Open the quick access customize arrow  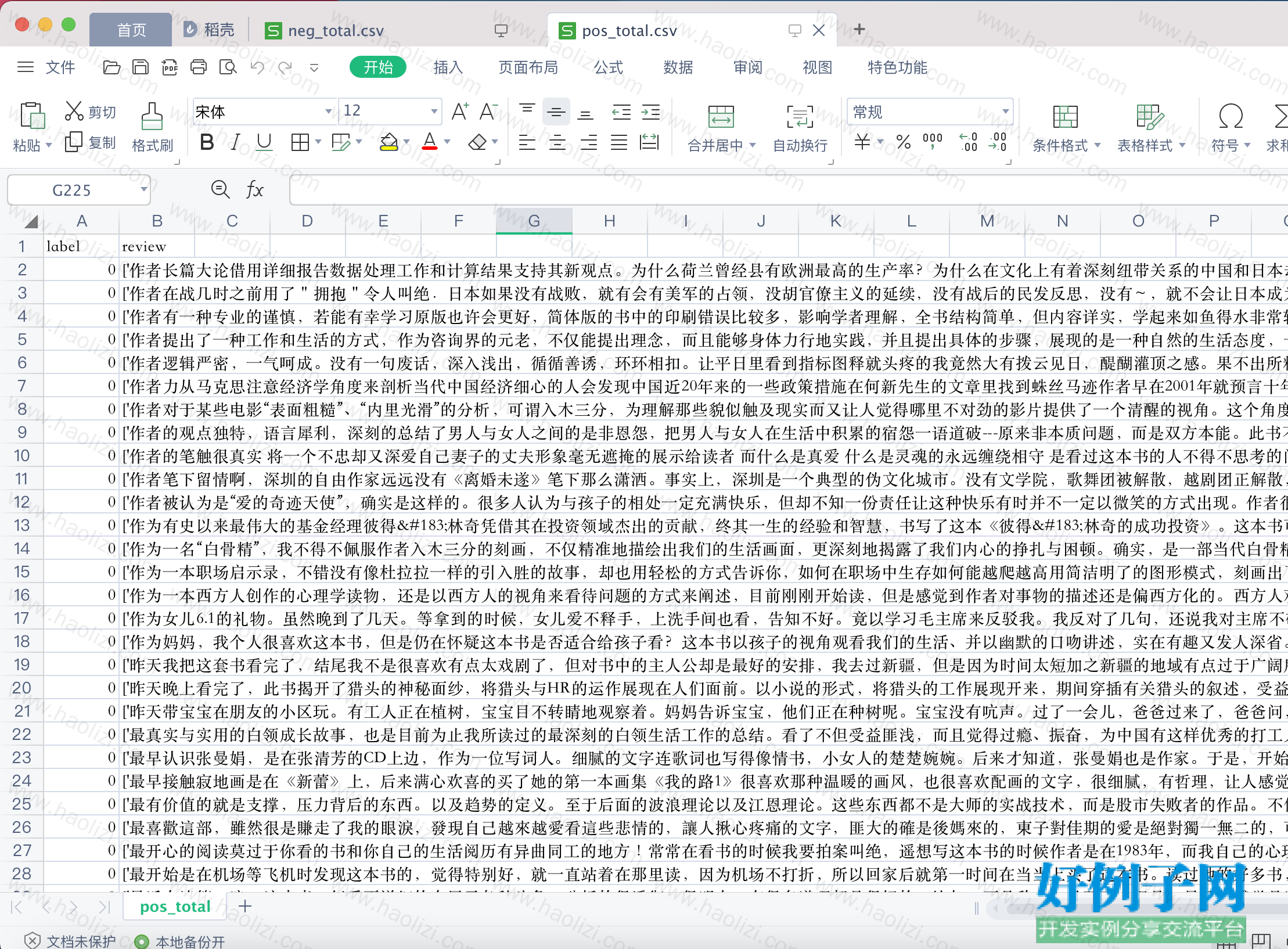tap(314, 68)
